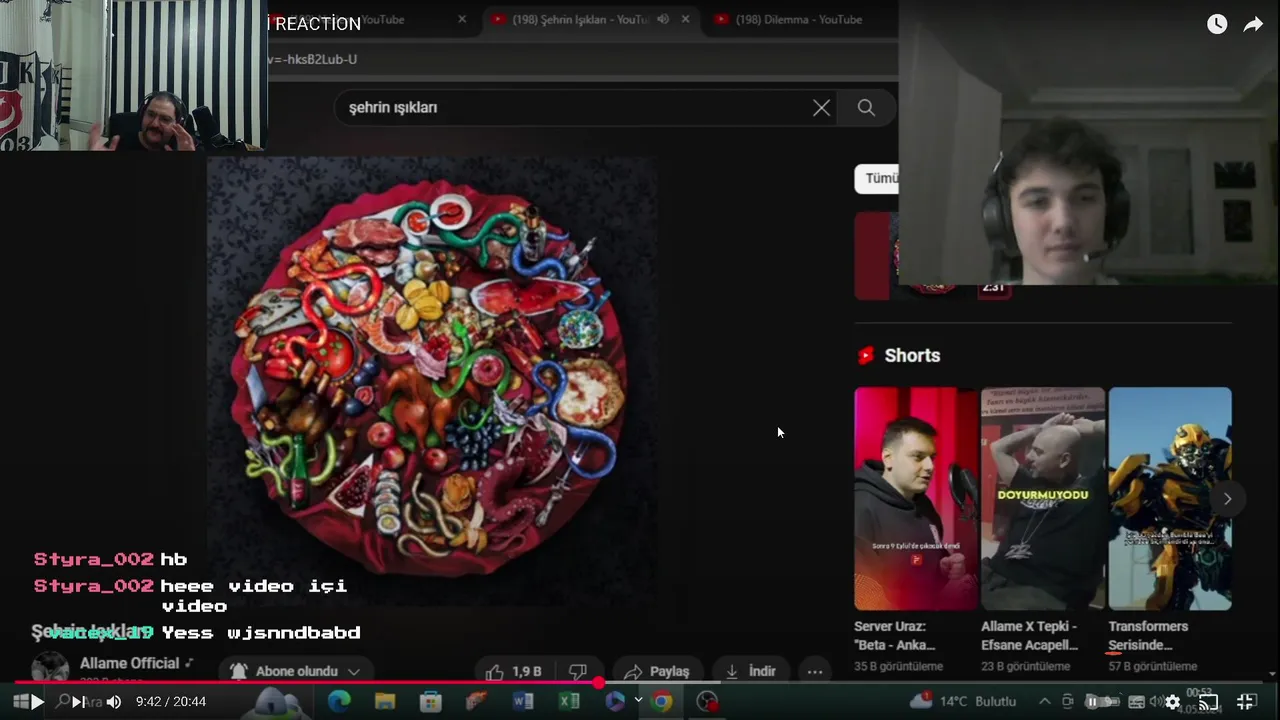The width and height of the screenshot is (1280, 720).
Task: Open the three-dot more actions menu
Action: [x=815, y=671]
